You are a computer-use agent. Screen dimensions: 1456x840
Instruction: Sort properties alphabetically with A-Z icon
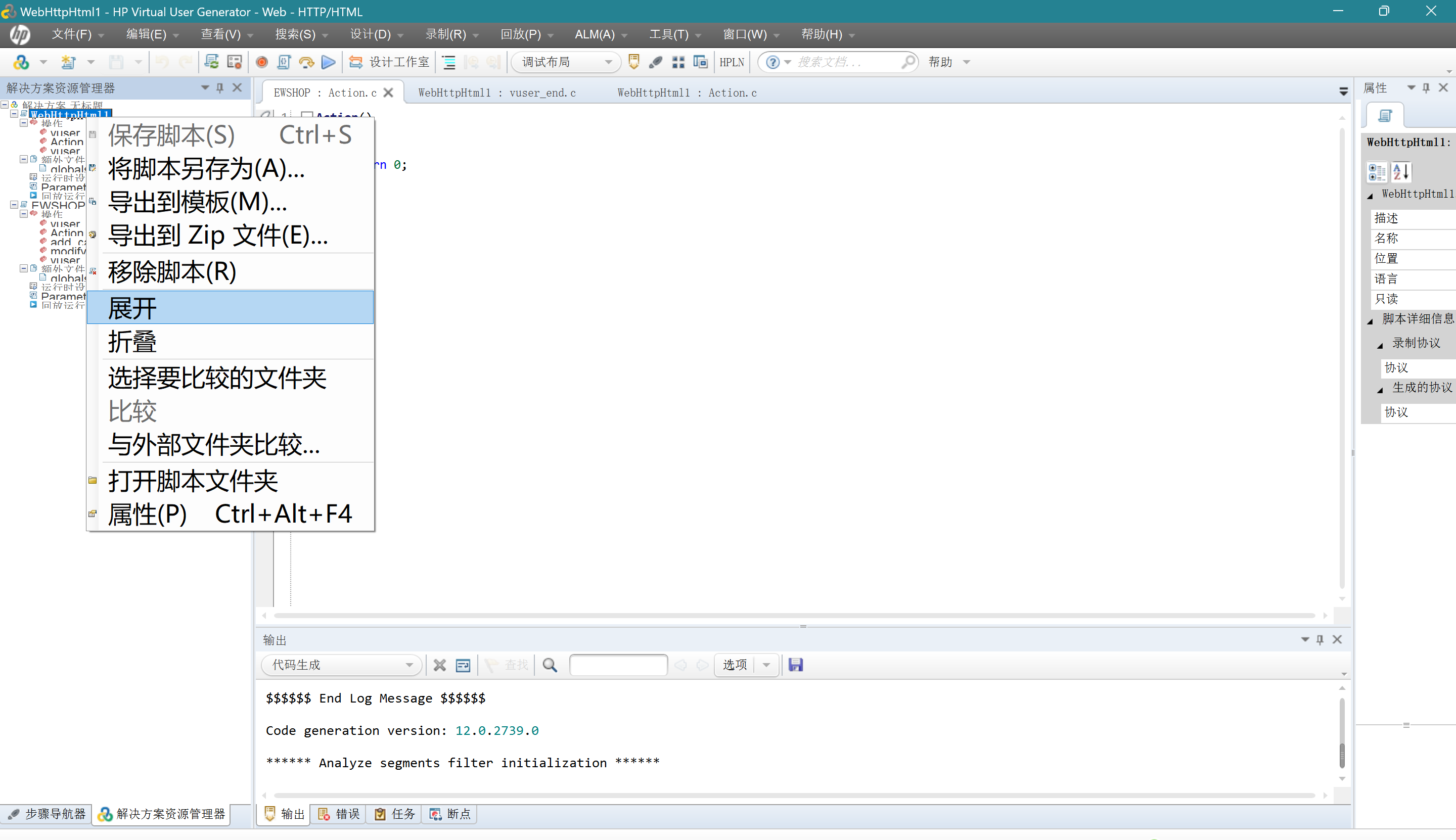click(x=1401, y=171)
